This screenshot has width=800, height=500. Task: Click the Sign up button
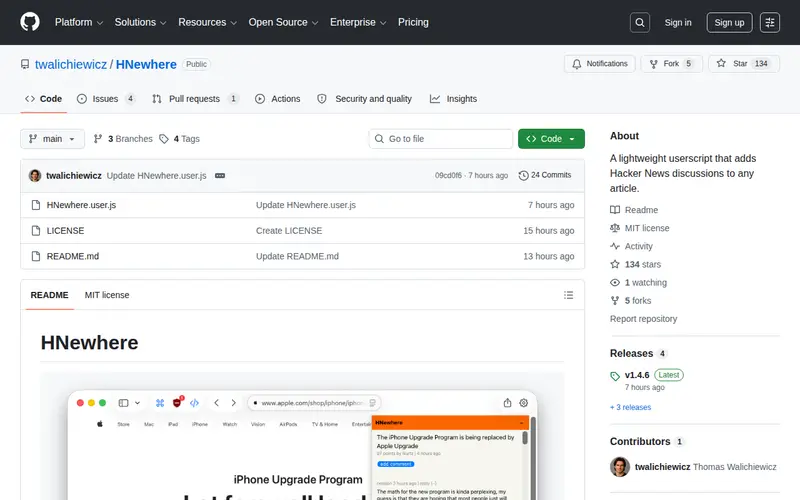[729, 22]
